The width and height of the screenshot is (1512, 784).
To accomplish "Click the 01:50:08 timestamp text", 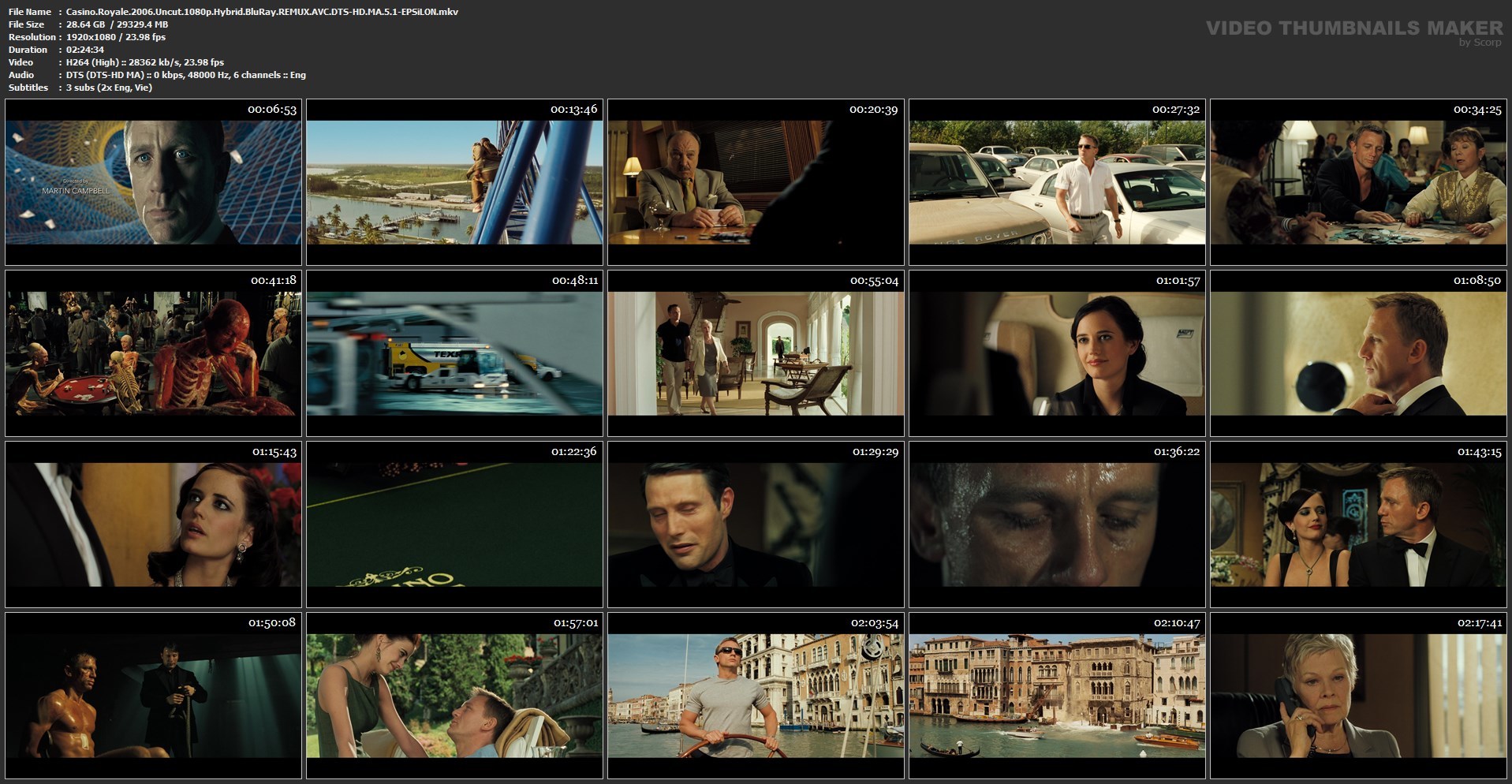I will click(272, 623).
